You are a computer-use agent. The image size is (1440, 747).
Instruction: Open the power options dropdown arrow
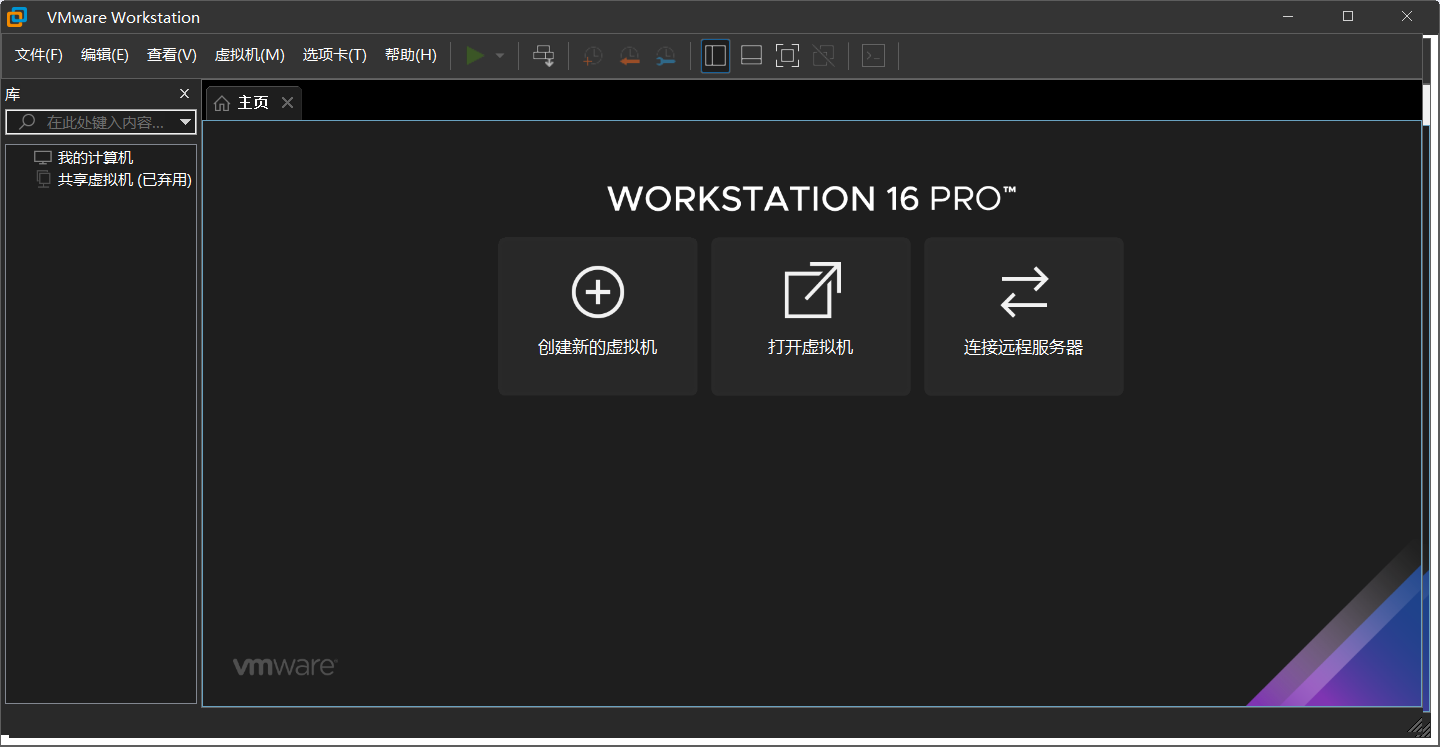point(500,56)
